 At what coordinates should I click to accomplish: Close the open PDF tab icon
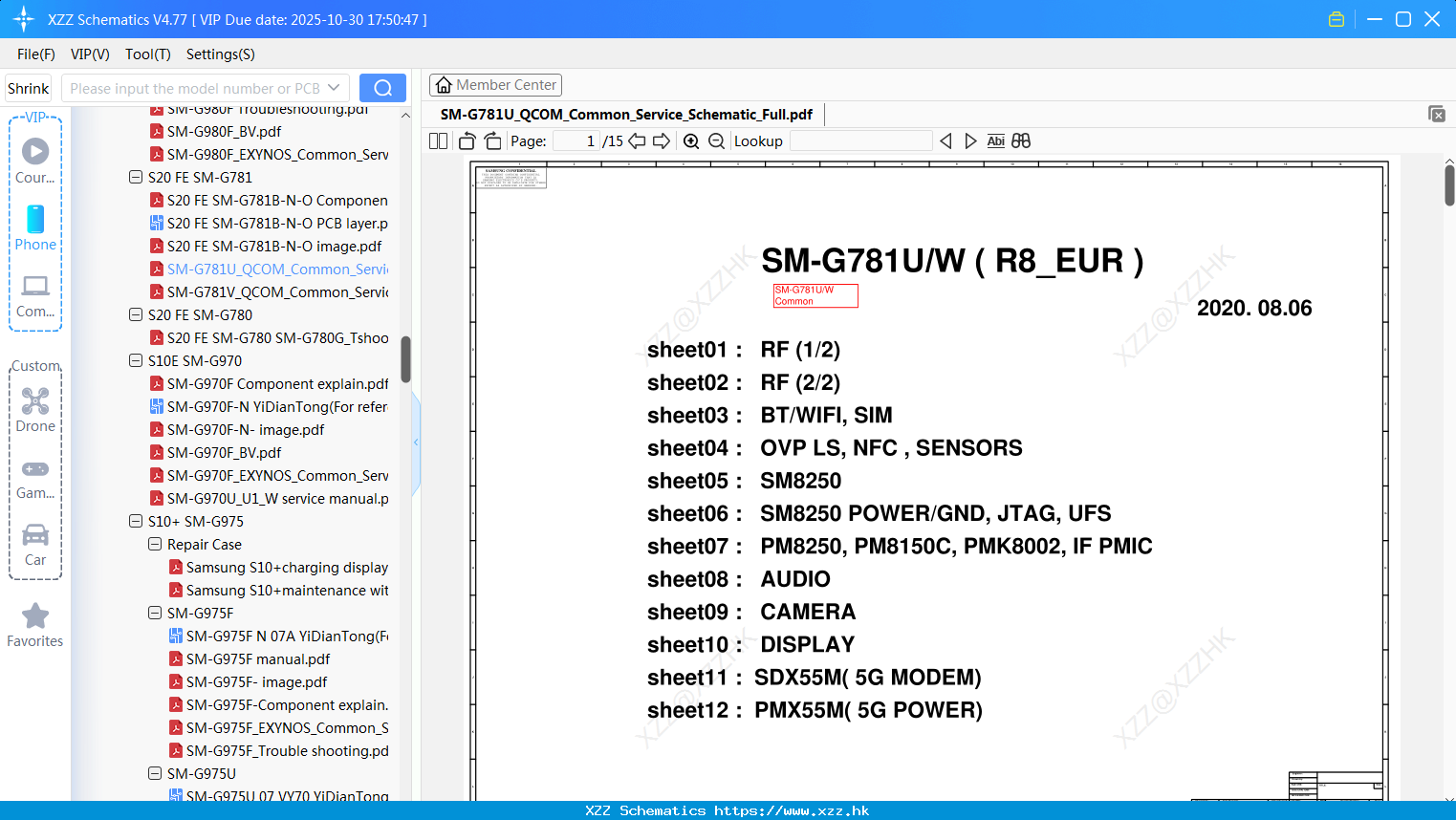point(1436,114)
